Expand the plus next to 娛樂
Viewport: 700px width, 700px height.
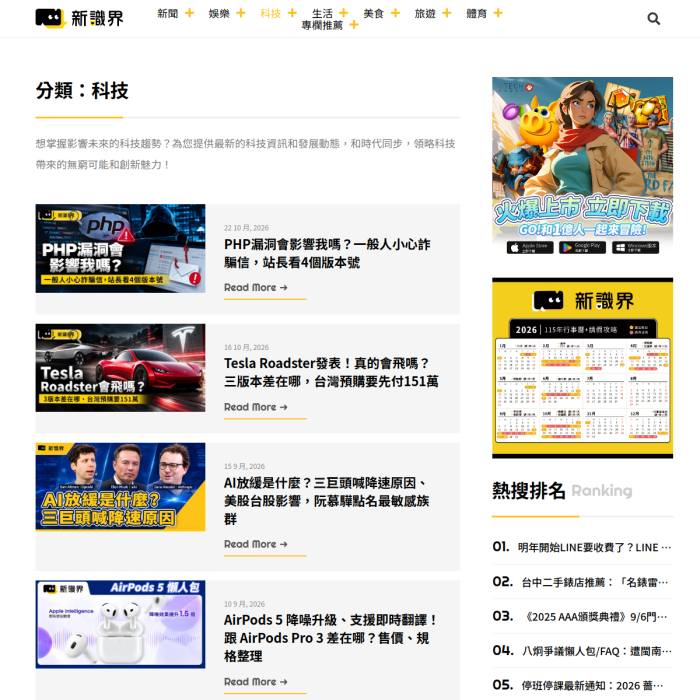pos(241,13)
